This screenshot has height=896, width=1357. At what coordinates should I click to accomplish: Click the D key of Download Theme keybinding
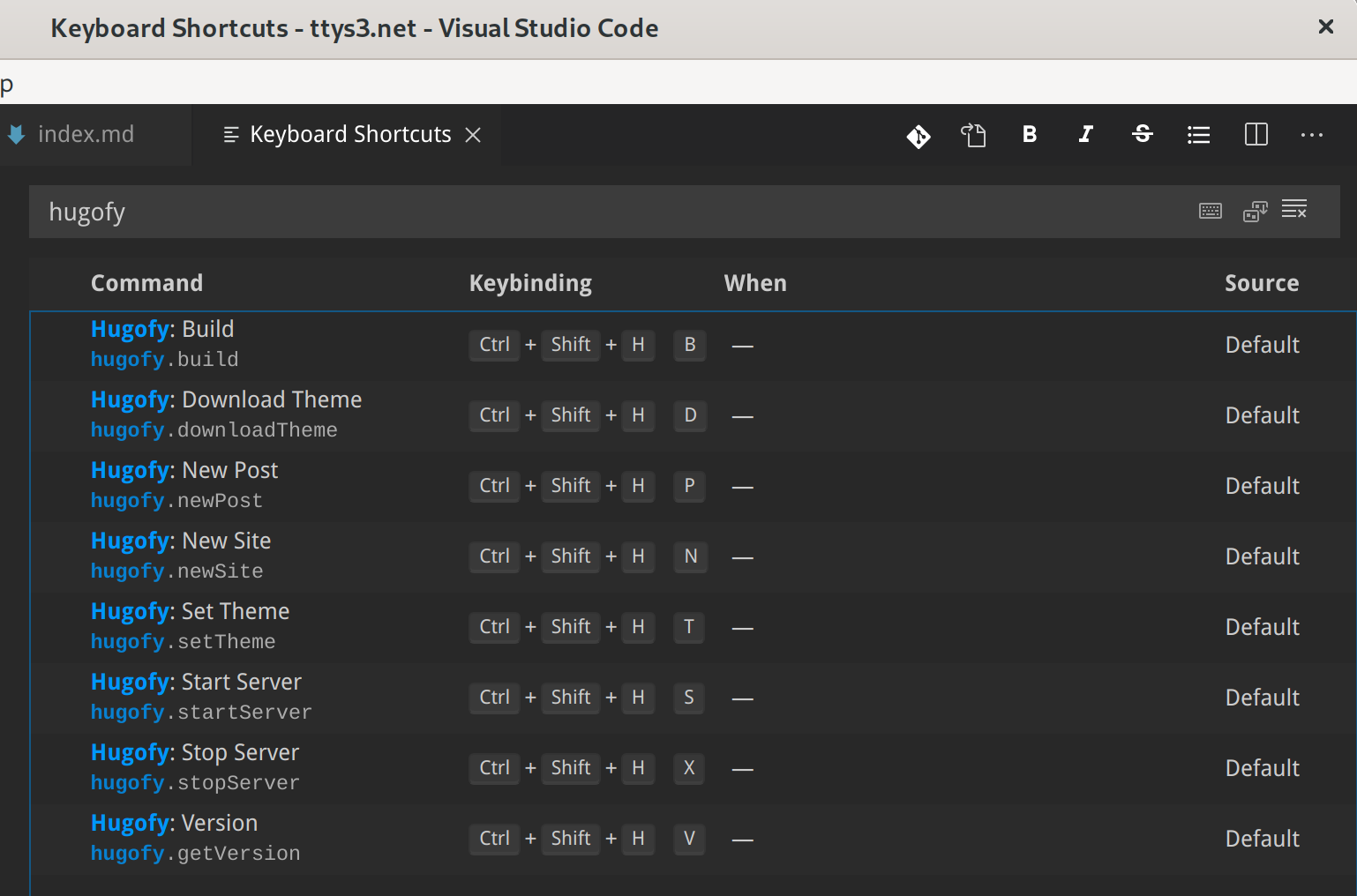(x=690, y=415)
